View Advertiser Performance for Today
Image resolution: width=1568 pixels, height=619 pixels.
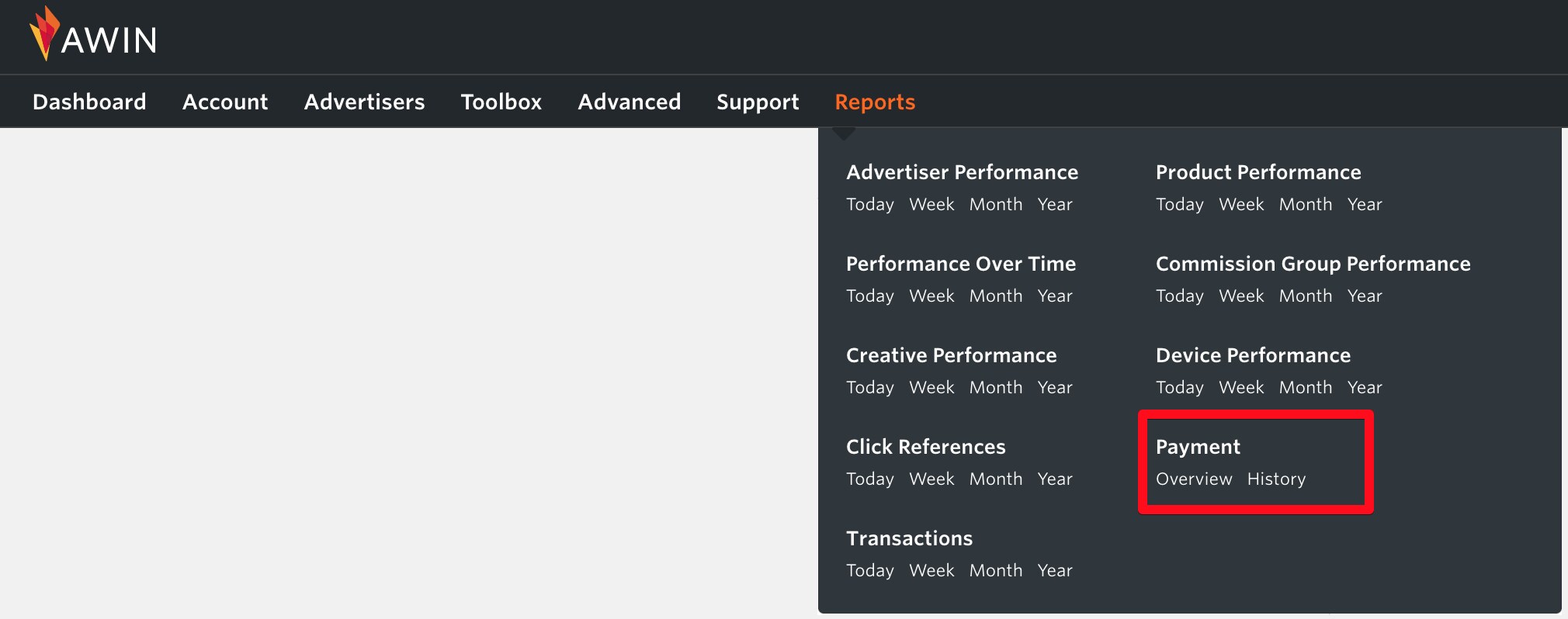[869, 205]
